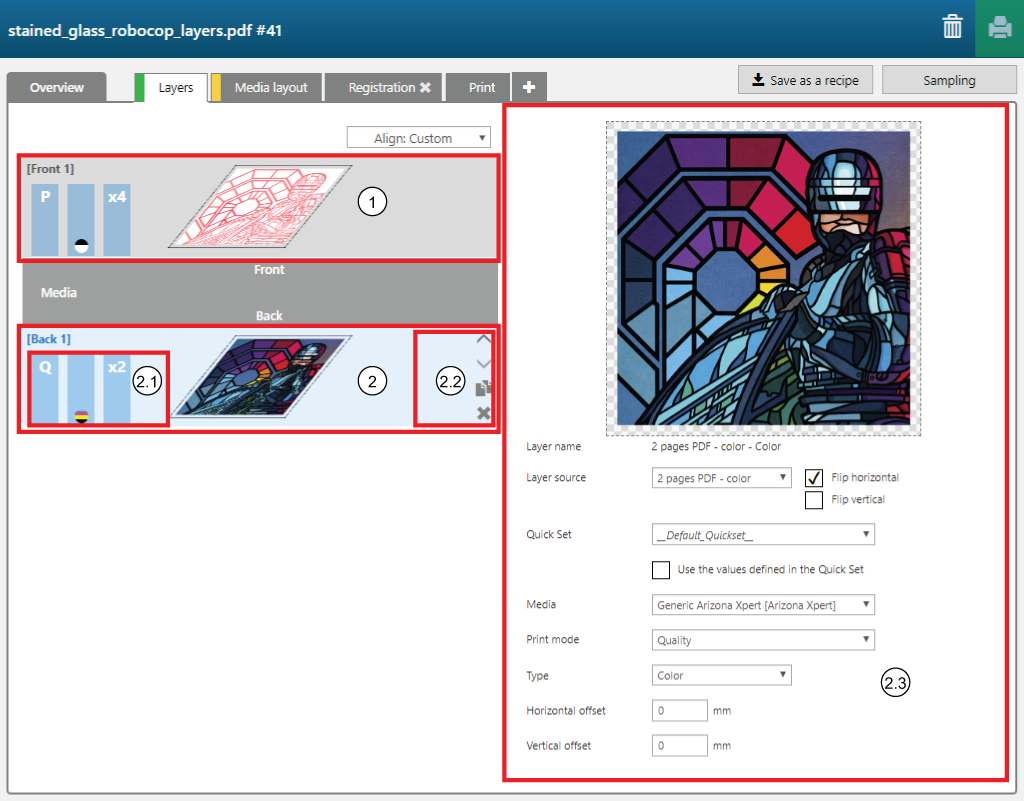This screenshot has width=1024, height=801.
Task: Click the Vertical offset input field
Action: click(x=679, y=746)
